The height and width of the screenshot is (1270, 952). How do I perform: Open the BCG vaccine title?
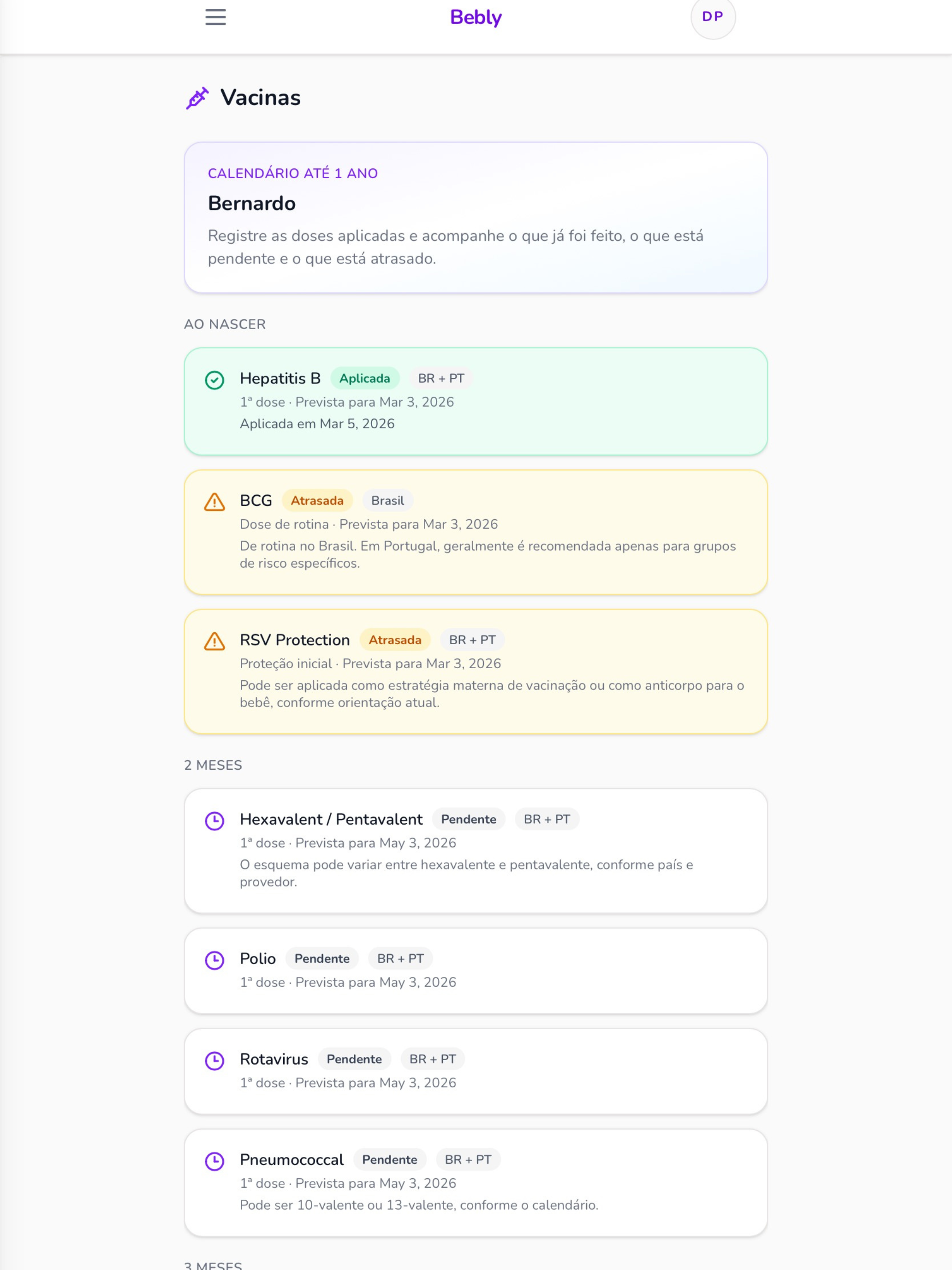(256, 501)
